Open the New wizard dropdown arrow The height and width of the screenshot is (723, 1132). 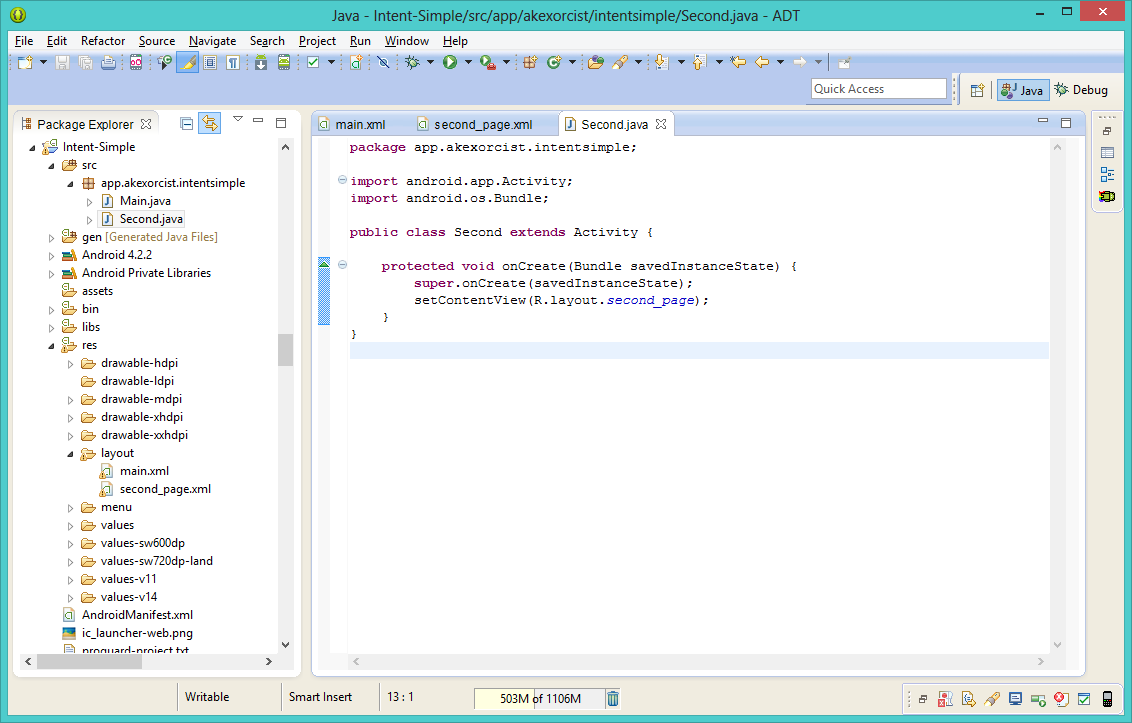[43, 63]
